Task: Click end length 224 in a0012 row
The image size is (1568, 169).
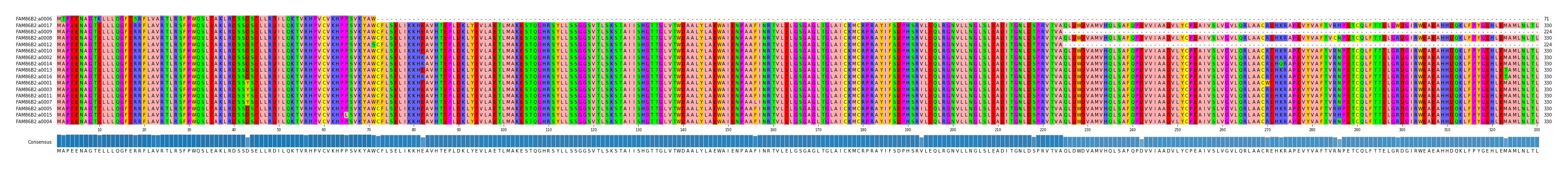Action: coord(1547,44)
